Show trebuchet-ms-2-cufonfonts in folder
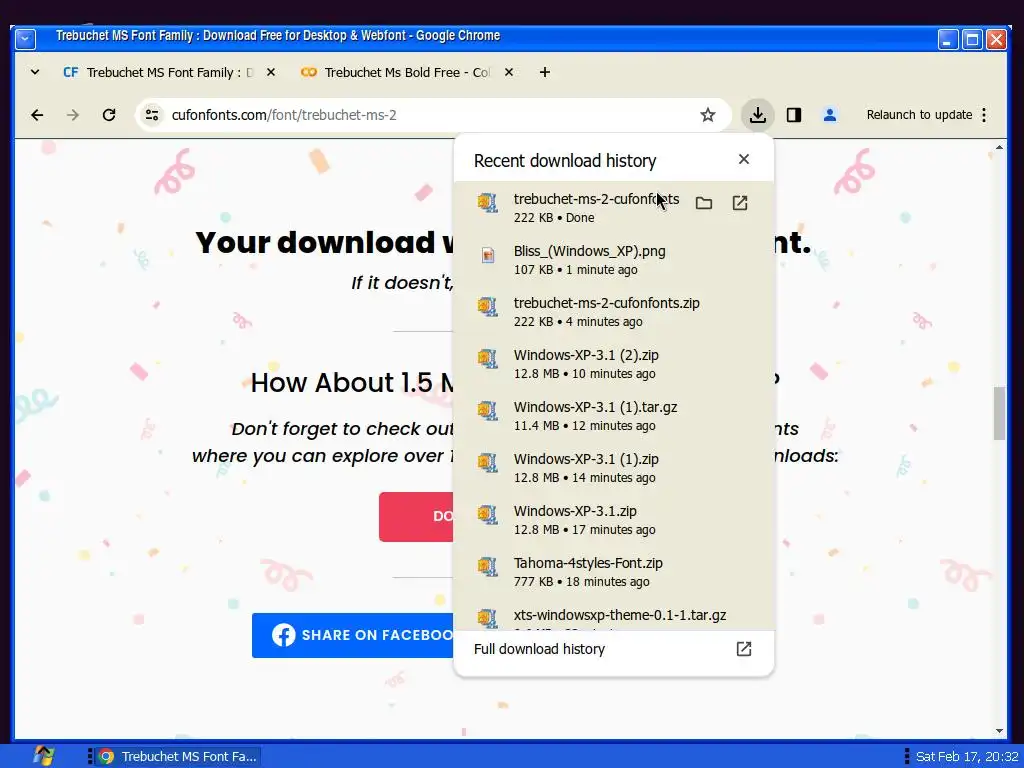This screenshot has width=1024, height=768. (x=703, y=203)
